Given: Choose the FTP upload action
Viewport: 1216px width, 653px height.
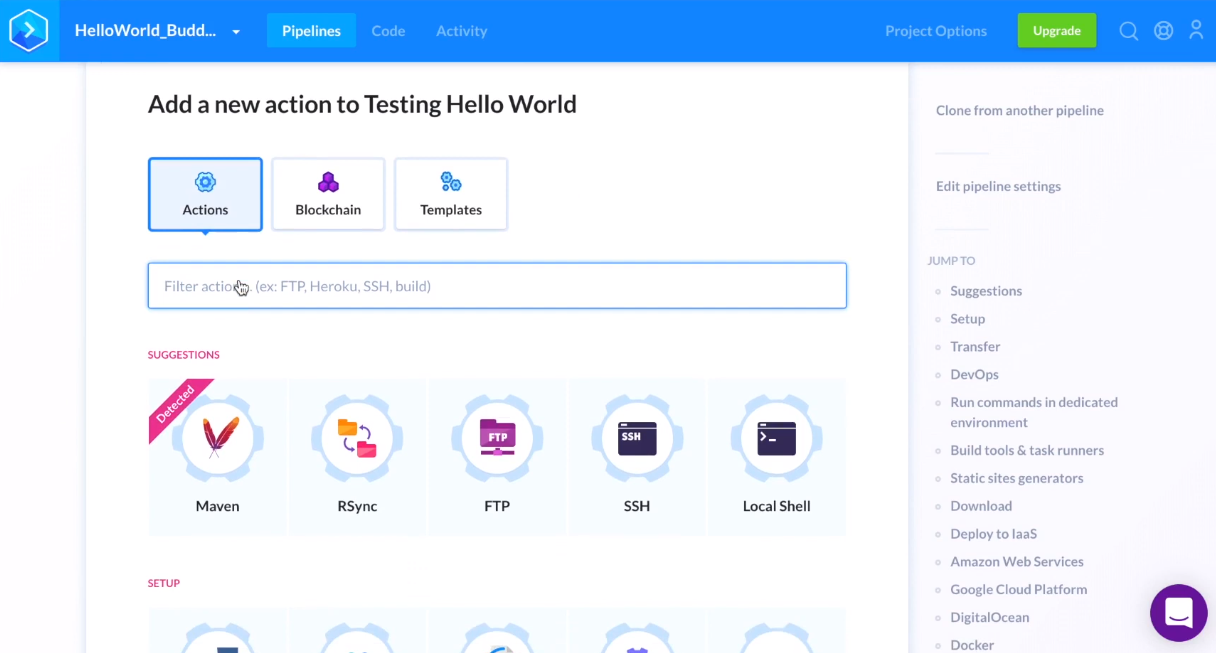Looking at the screenshot, I should click(x=497, y=437).
